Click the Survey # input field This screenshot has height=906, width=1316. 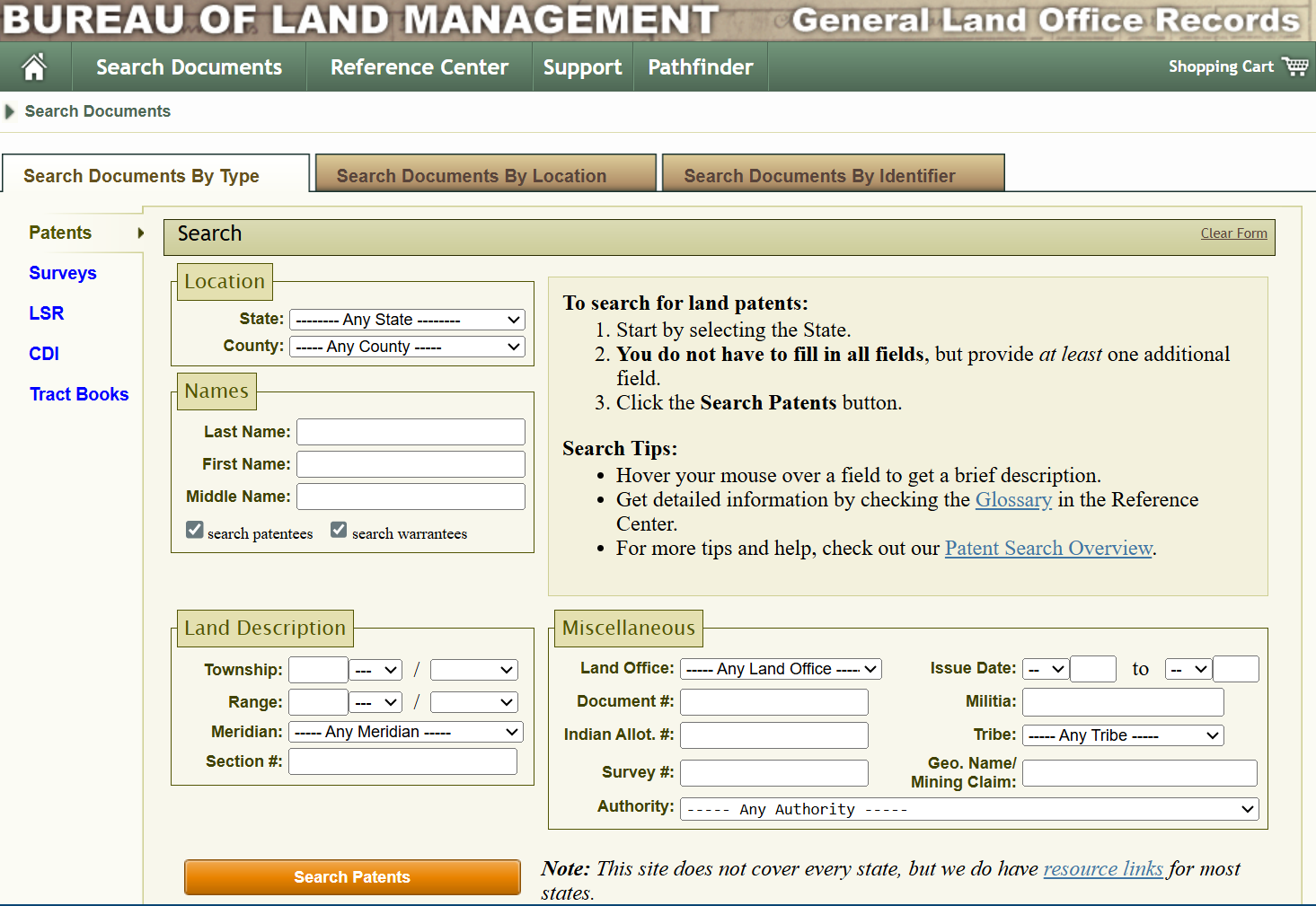[x=774, y=773]
